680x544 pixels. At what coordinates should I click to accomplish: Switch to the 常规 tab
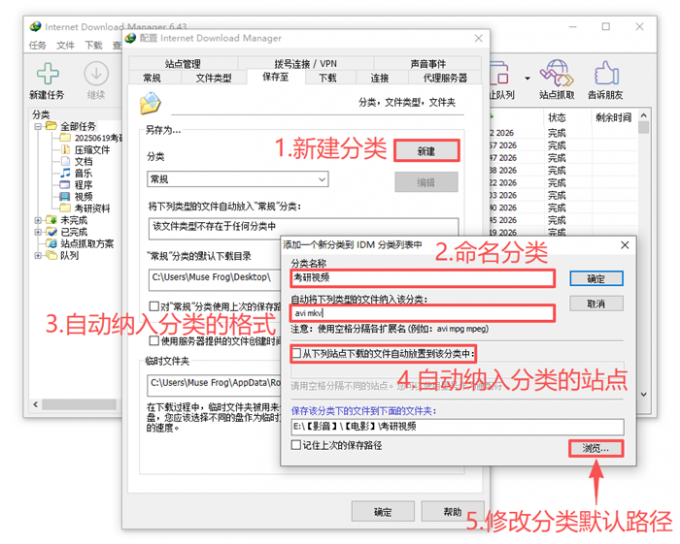click(x=152, y=78)
